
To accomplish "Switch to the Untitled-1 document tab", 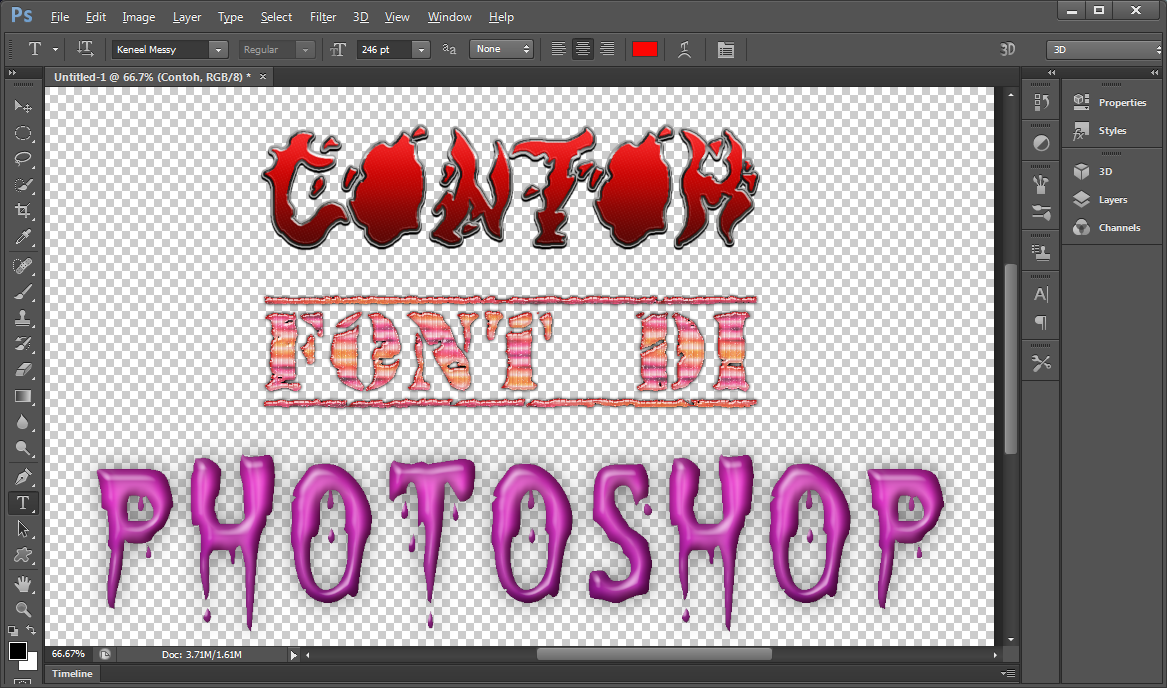I will click(x=152, y=77).
